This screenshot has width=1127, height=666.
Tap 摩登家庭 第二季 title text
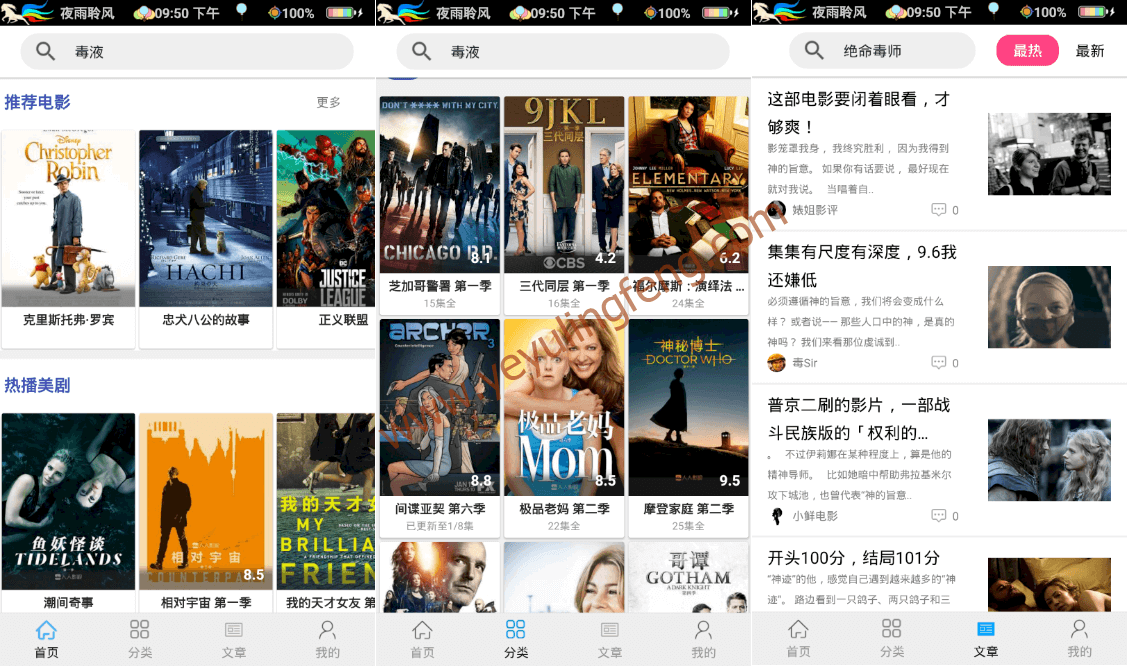(x=689, y=509)
